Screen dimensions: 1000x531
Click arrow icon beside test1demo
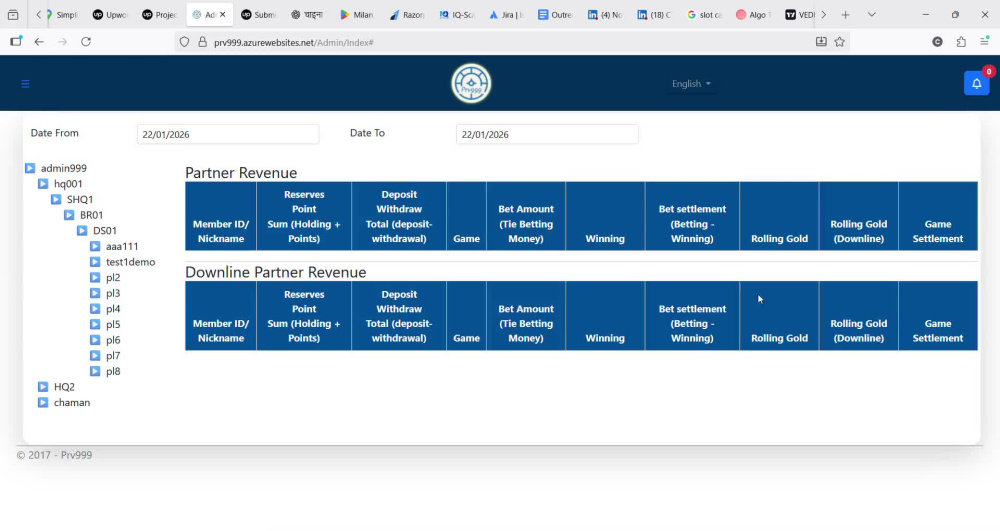(x=95, y=262)
